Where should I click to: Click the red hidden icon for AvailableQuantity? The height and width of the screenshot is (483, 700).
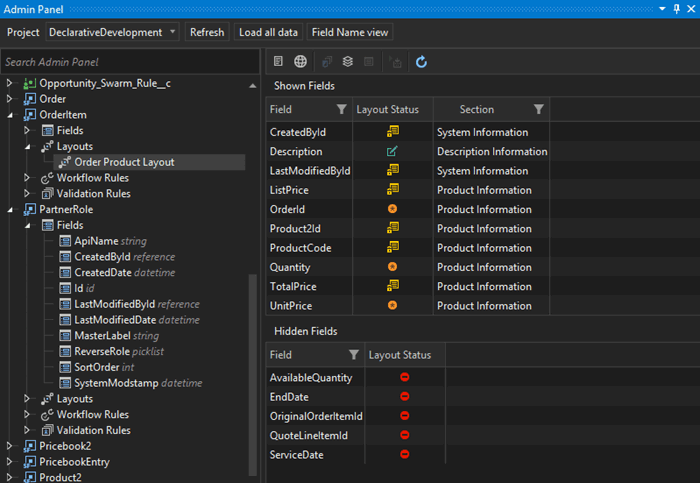tap(404, 377)
